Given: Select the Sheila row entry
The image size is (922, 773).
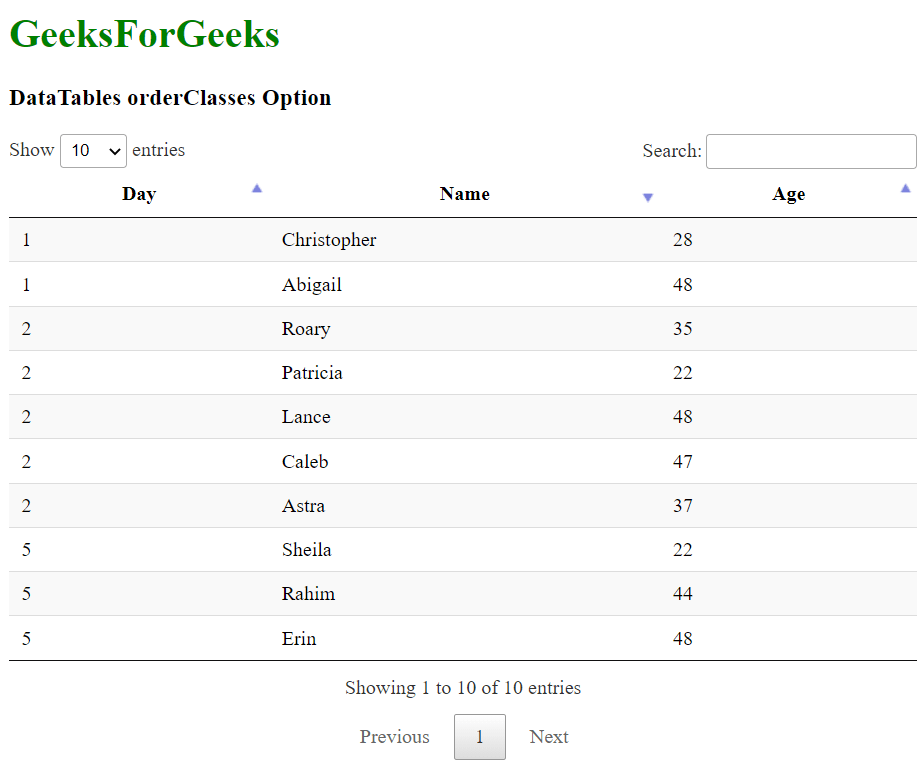Looking at the screenshot, I should pos(307,550).
